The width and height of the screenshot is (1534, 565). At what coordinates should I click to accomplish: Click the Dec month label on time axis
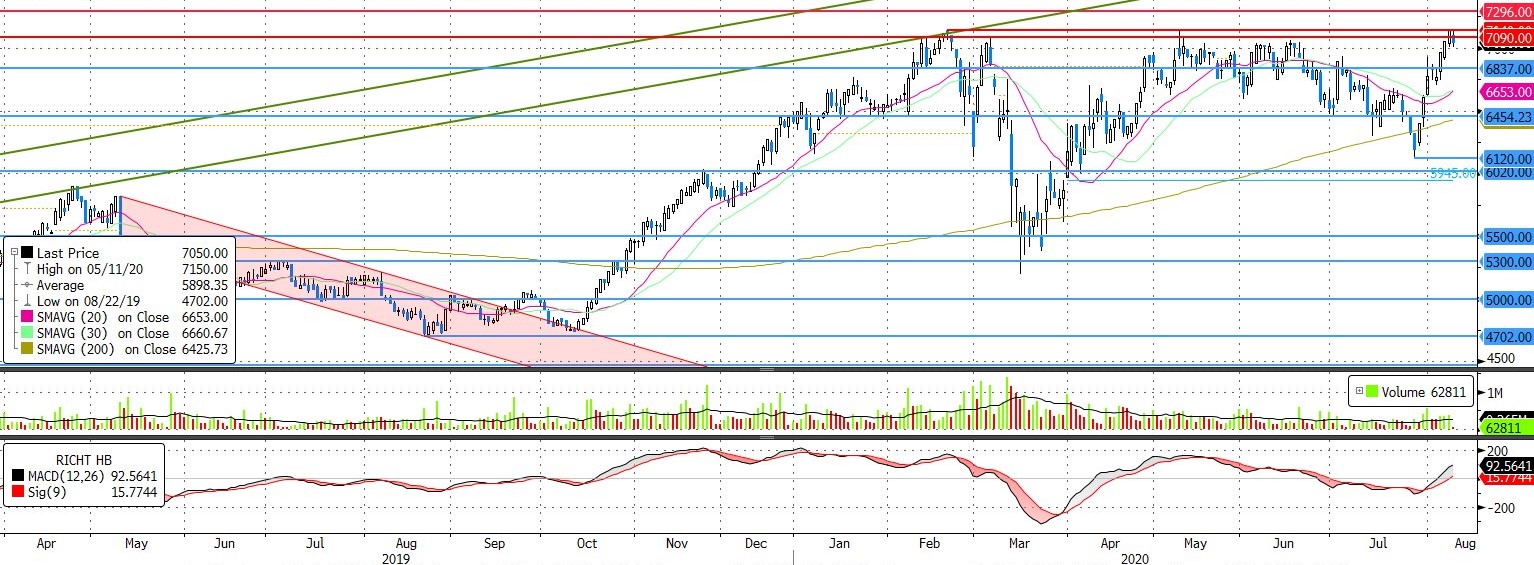pos(756,545)
